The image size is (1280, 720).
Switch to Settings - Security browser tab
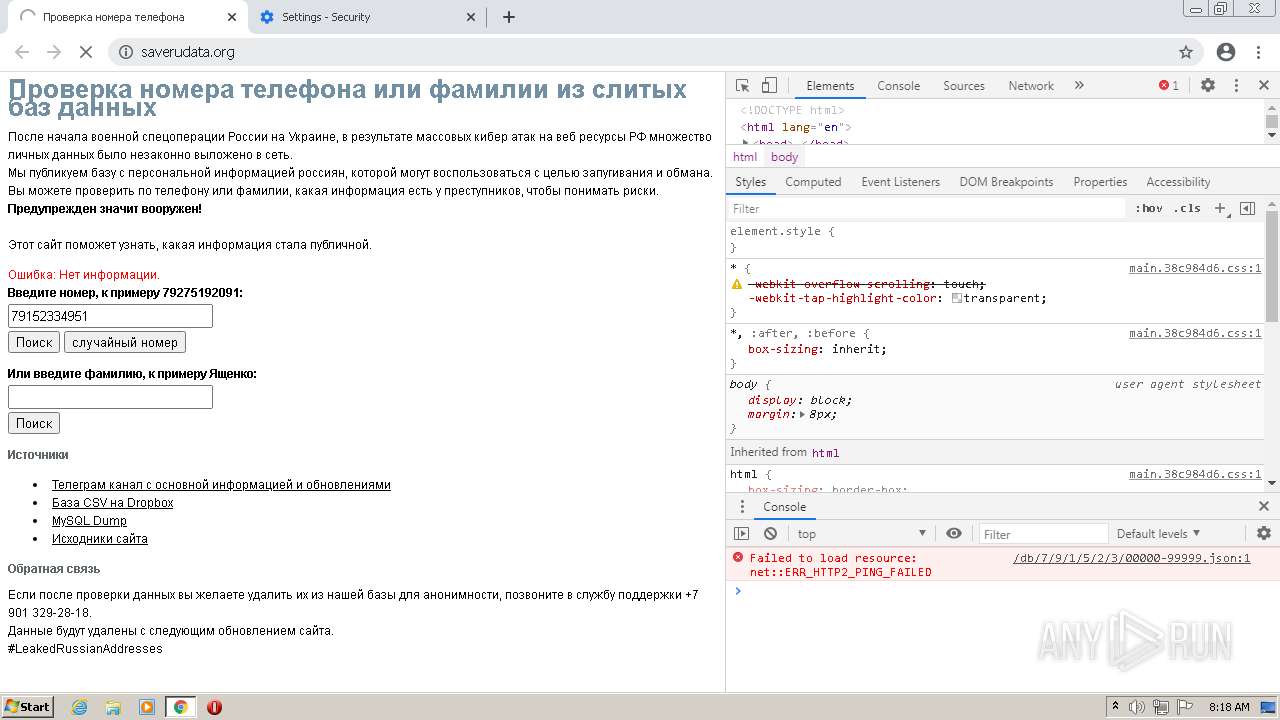click(365, 17)
